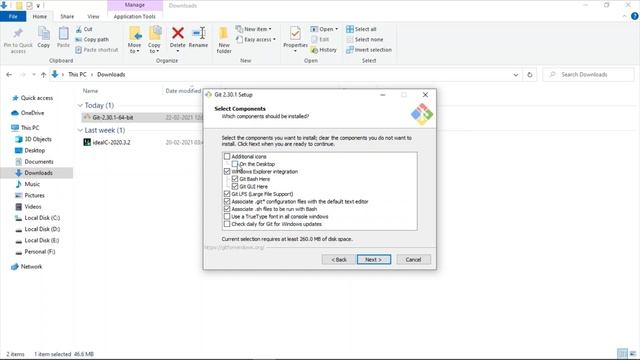Click the Cut command
This screenshot has width=640, height=360.
[x=84, y=29]
